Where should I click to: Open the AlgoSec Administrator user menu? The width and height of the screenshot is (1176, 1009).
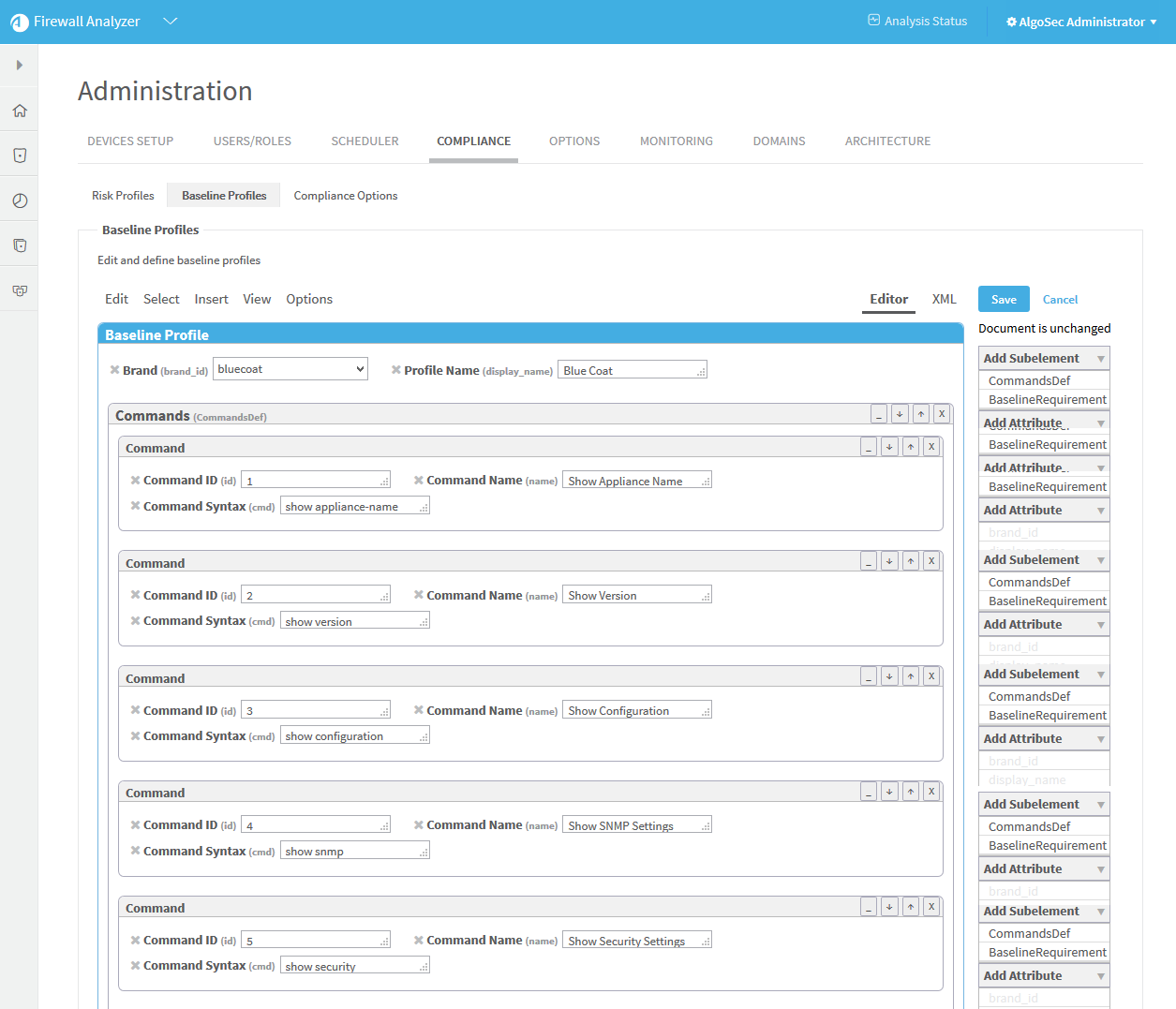(1081, 22)
